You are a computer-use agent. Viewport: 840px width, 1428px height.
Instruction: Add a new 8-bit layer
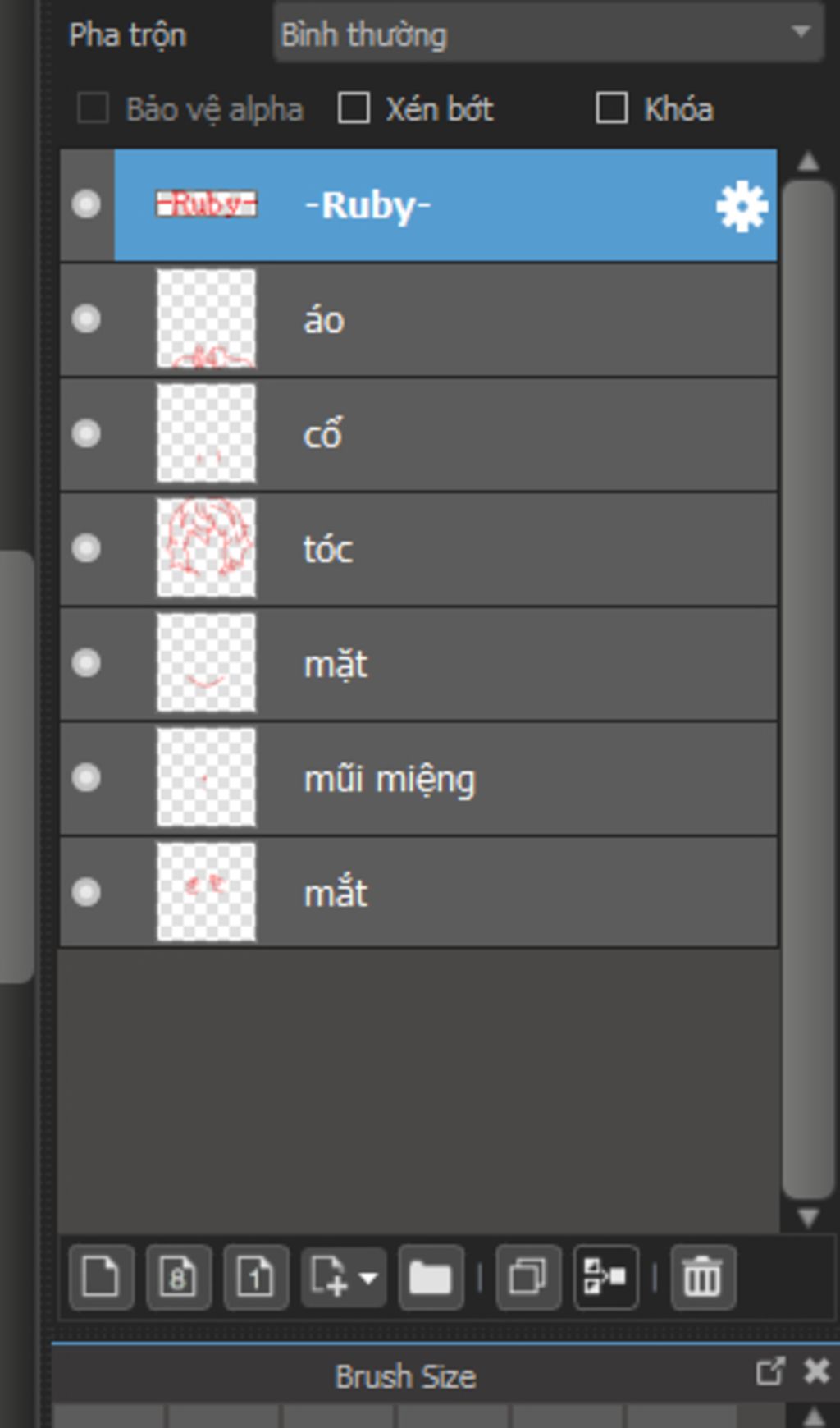[x=178, y=1277]
